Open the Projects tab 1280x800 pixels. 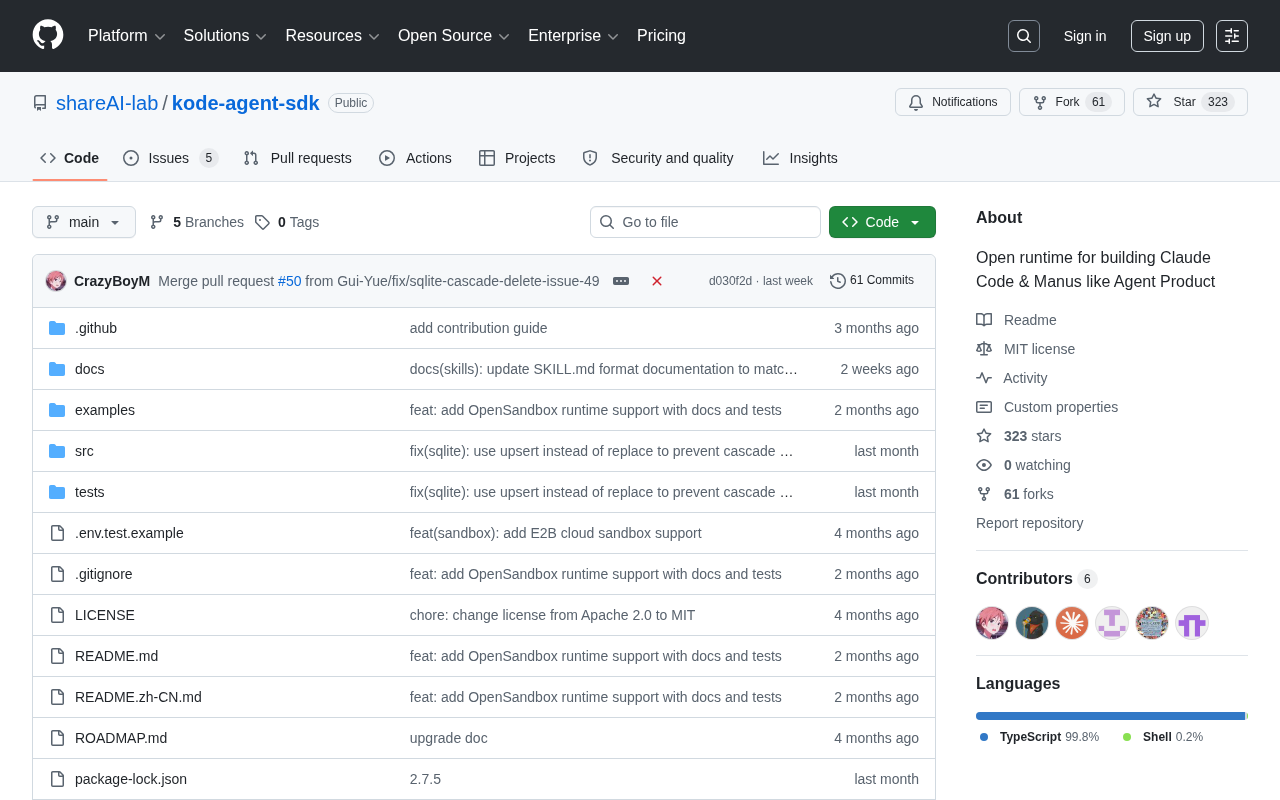click(x=517, y=158)
